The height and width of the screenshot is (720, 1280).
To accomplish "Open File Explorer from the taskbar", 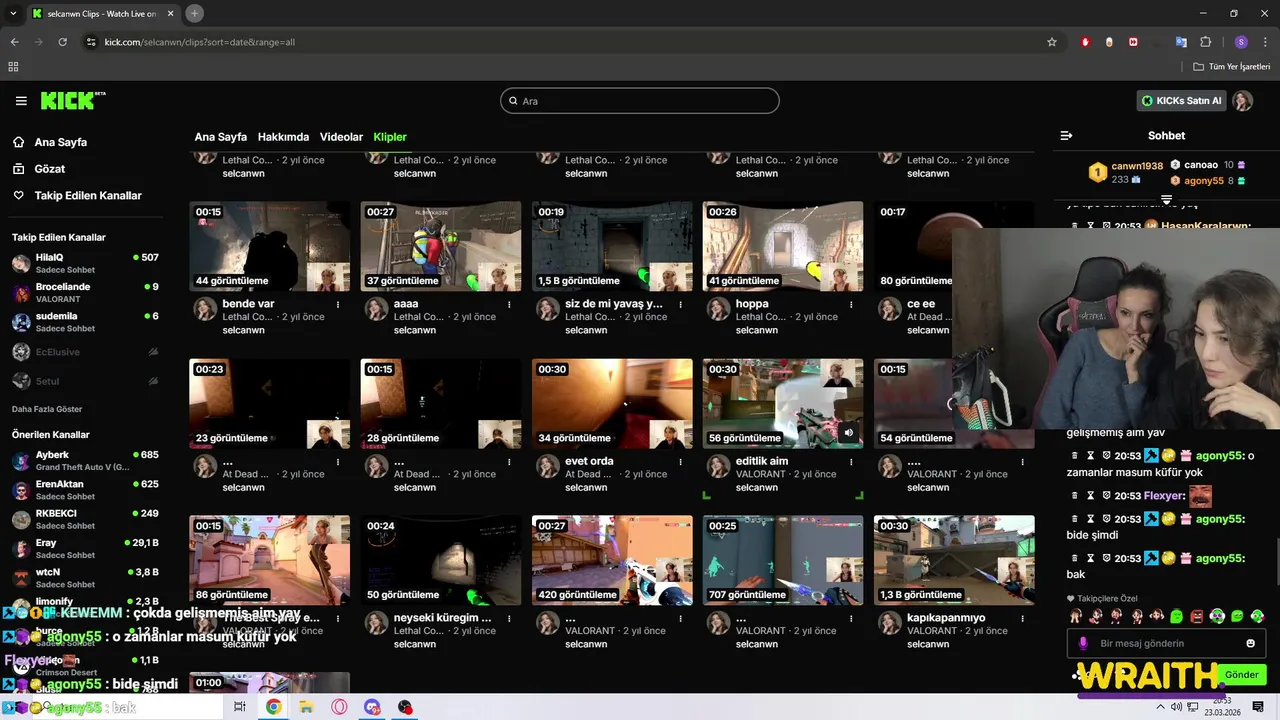I will coord(306,707).
